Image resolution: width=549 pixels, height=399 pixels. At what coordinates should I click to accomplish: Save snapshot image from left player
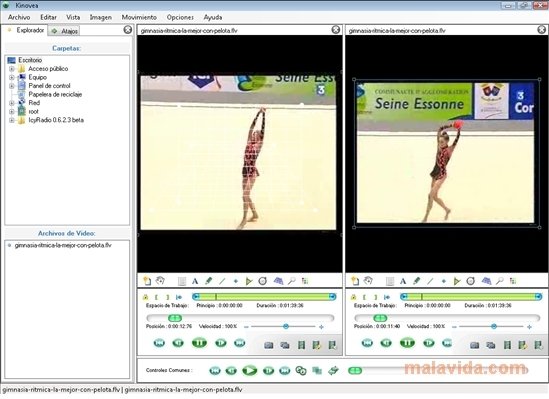pos(269,345)
